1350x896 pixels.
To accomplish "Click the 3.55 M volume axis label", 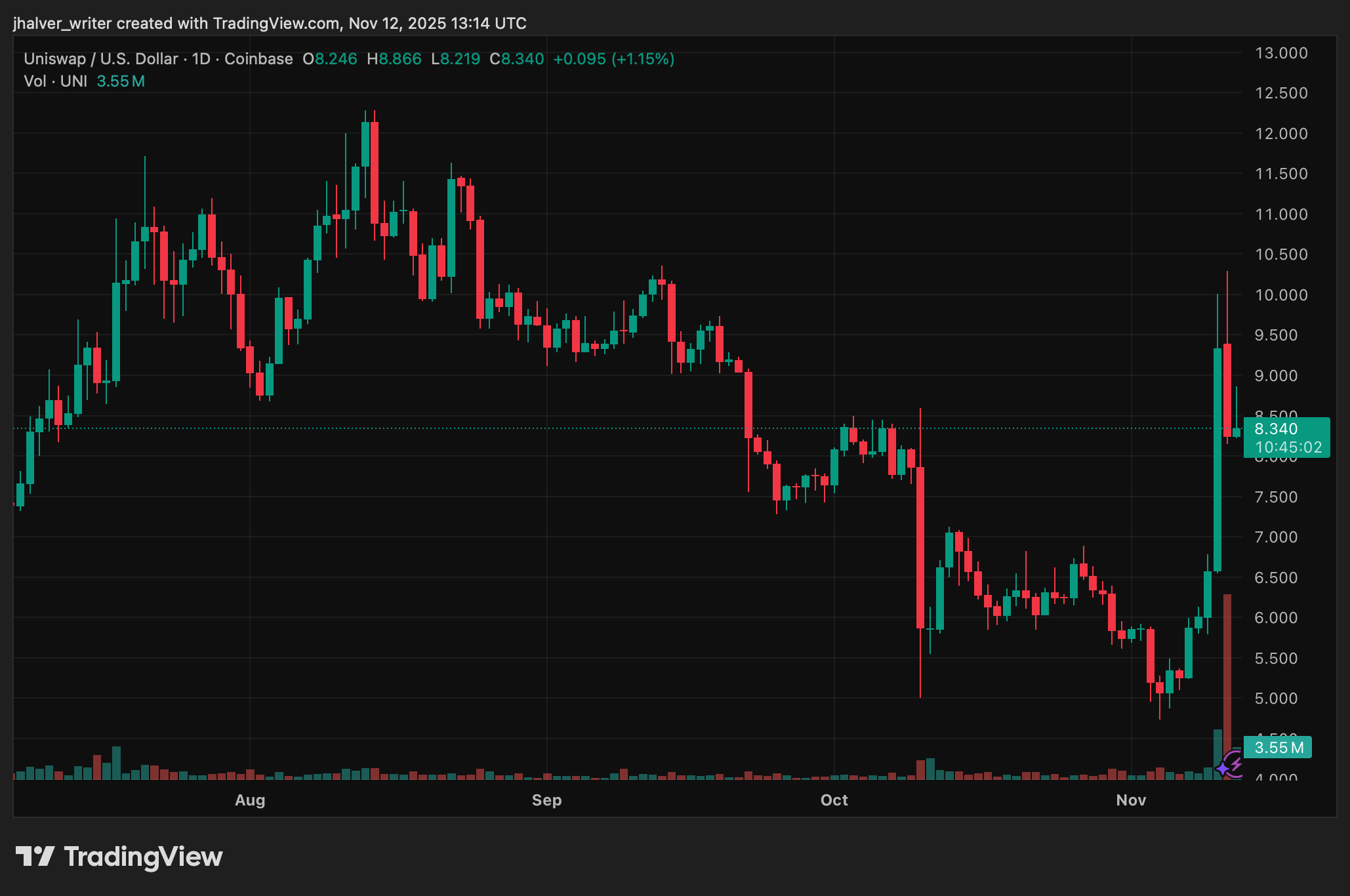I will 1278,748.
